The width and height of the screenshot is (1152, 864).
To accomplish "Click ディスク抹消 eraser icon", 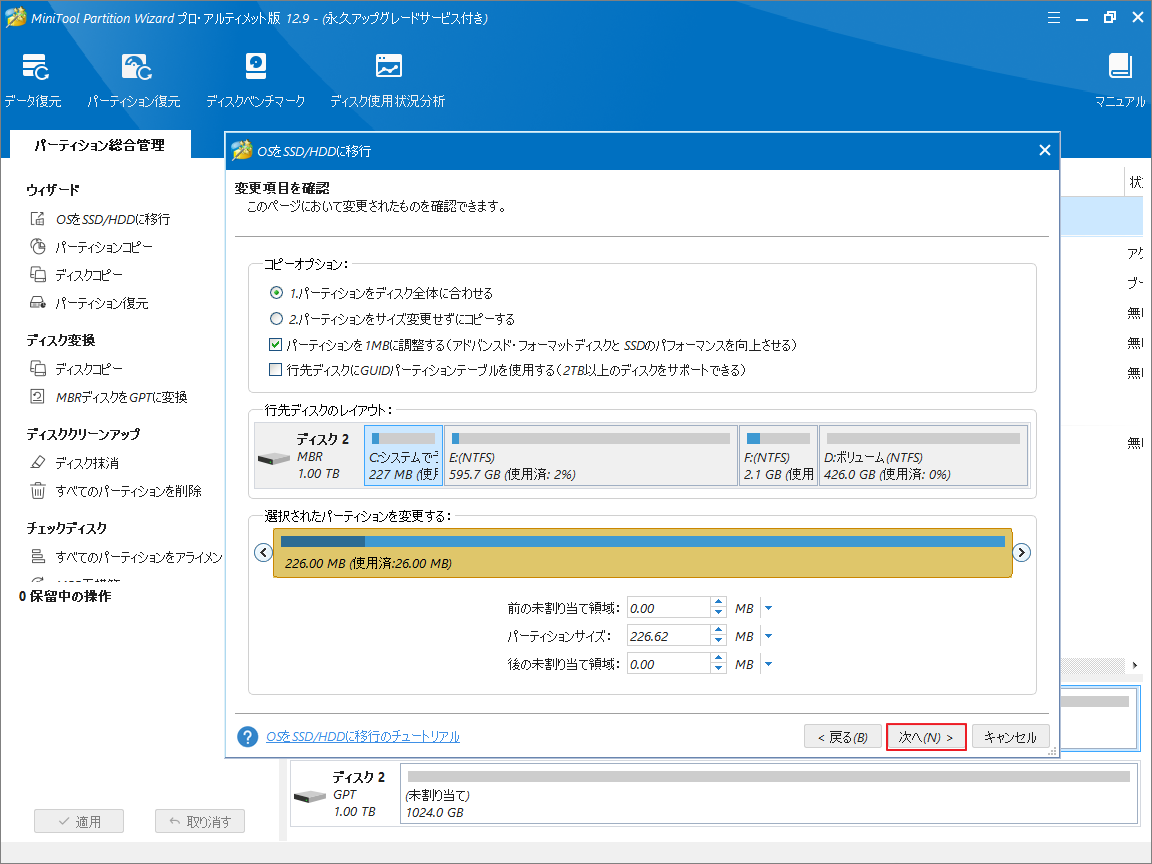I will point(37,462).
